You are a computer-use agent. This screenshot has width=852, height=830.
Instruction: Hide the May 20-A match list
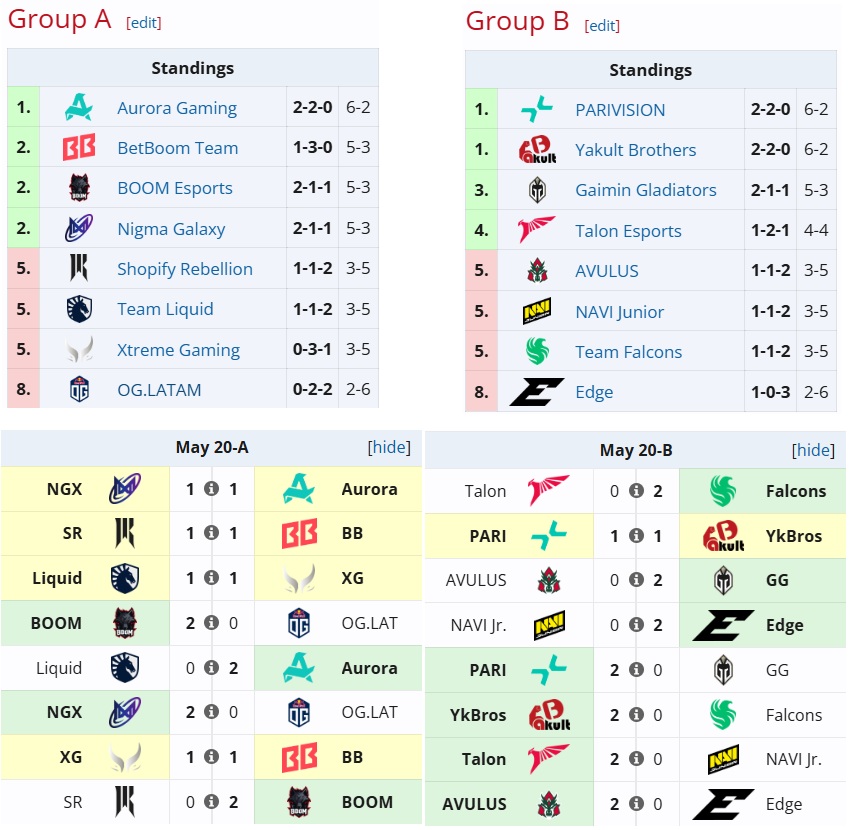click(x=389, y=447)
